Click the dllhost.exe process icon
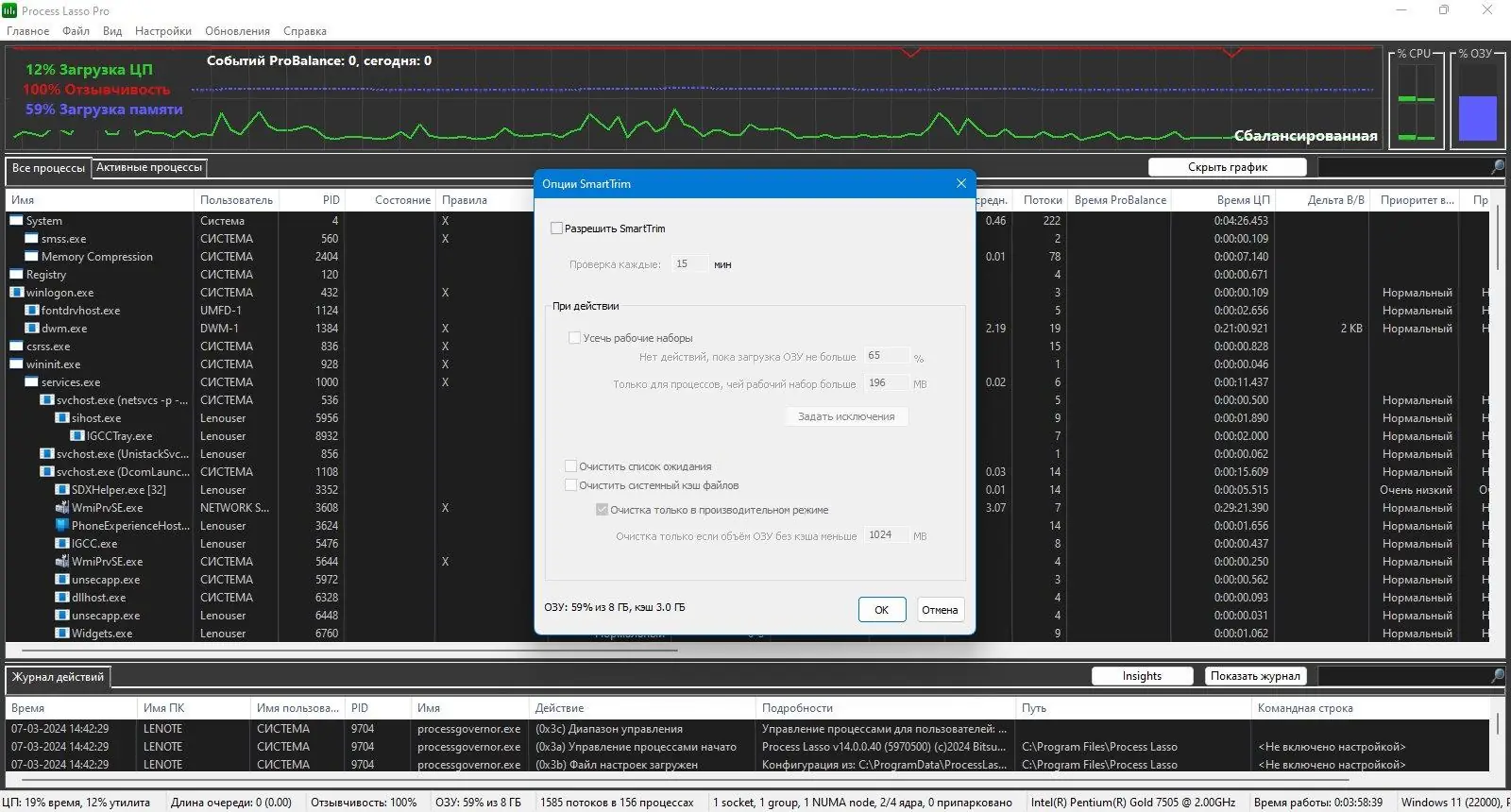The height and width of the screenshot is (812, 1511). tap(61, 598)
